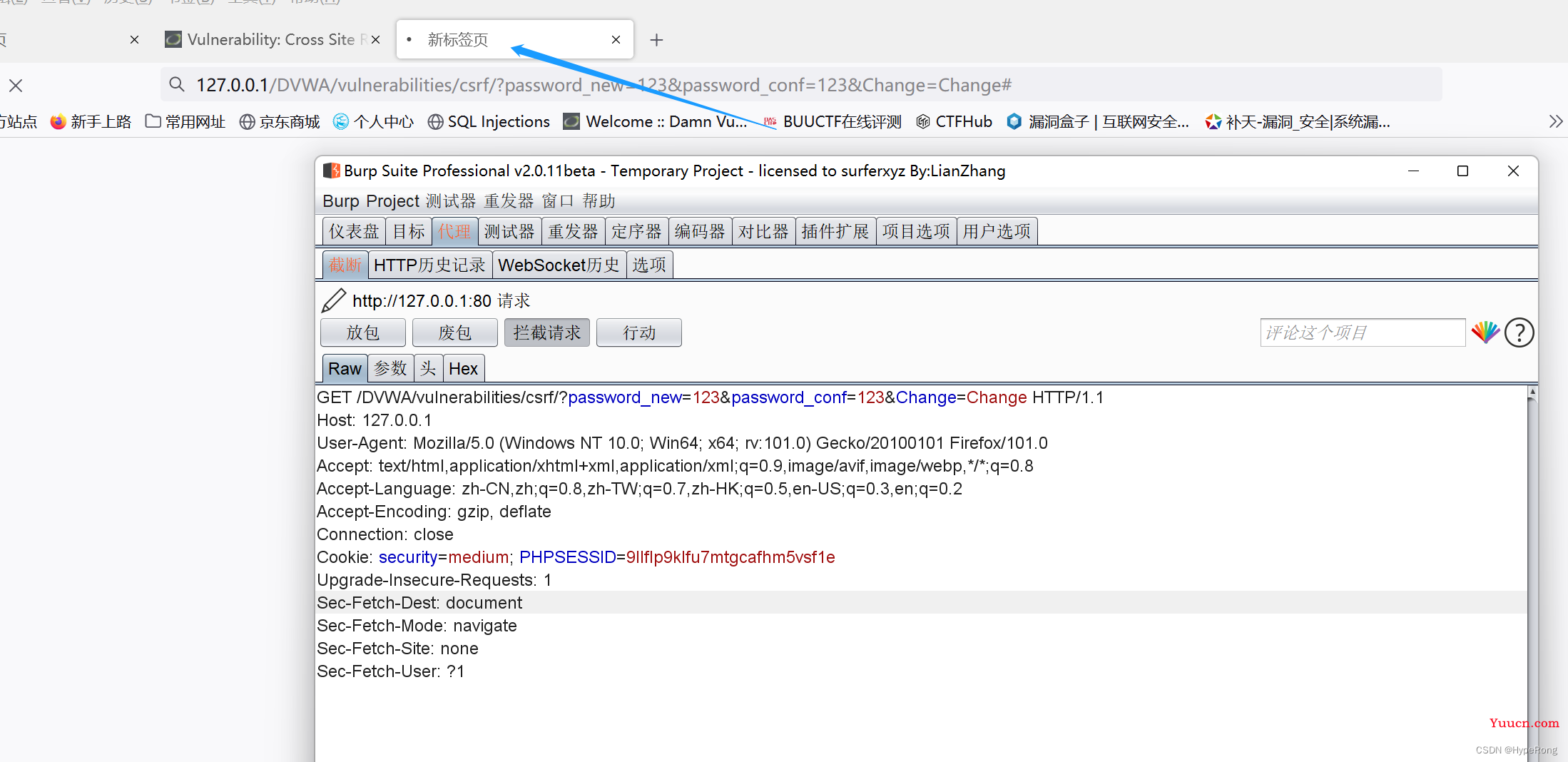The width and height of the screenshot is (1568, 762).
Task: Switch to the 编码器 tab
Action: [700, 231]
